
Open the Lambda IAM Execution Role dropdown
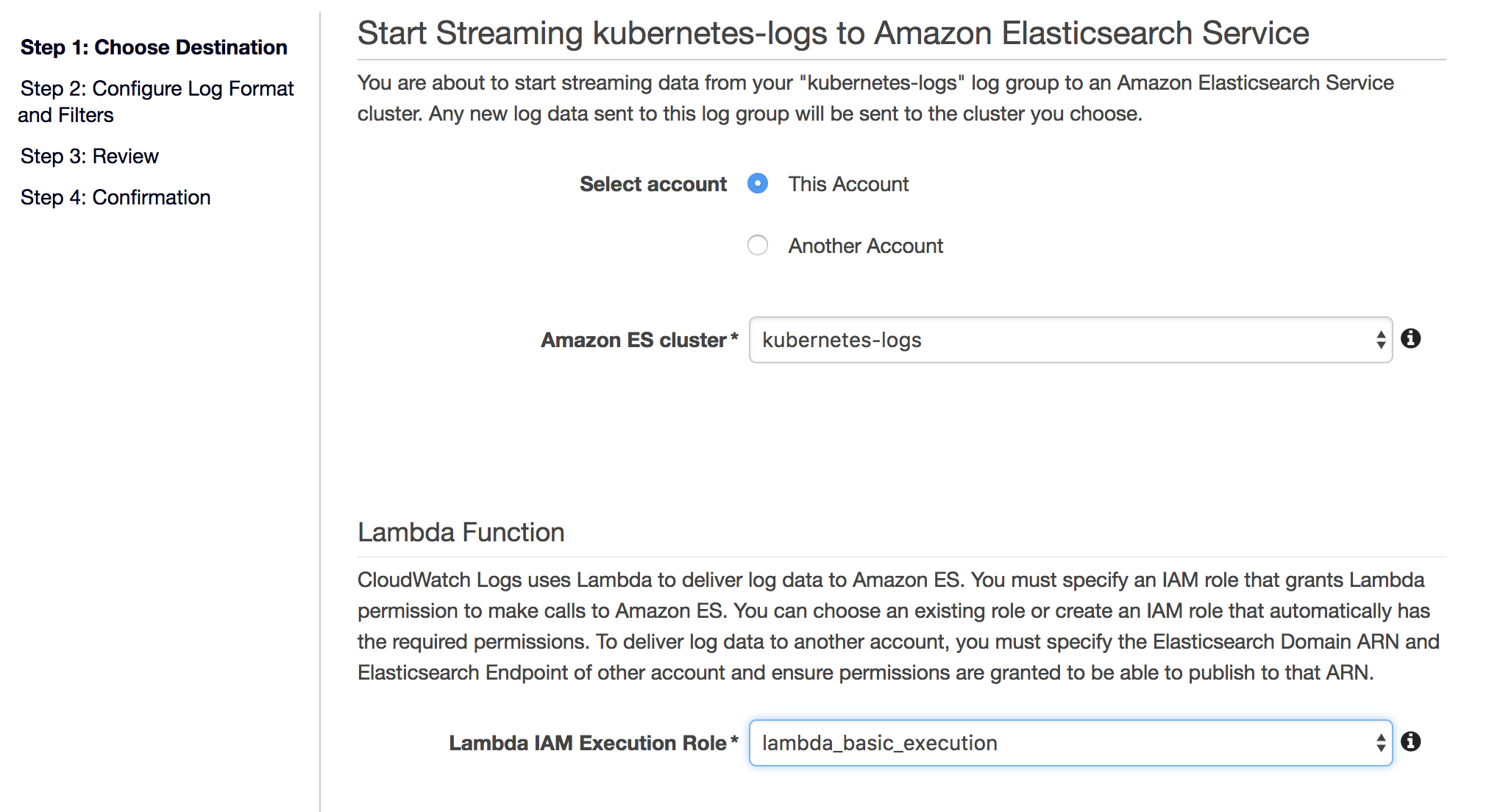[x=1067, y=743]
